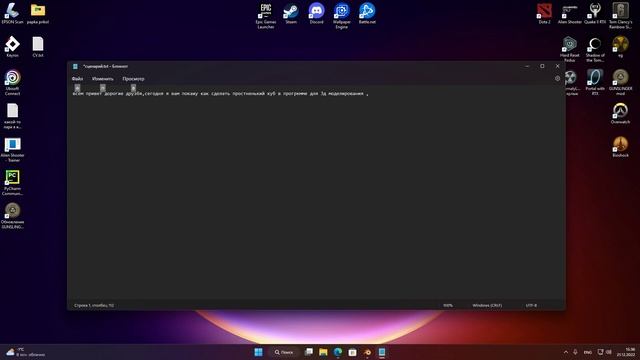Expand hidden system tray icons

566,352
